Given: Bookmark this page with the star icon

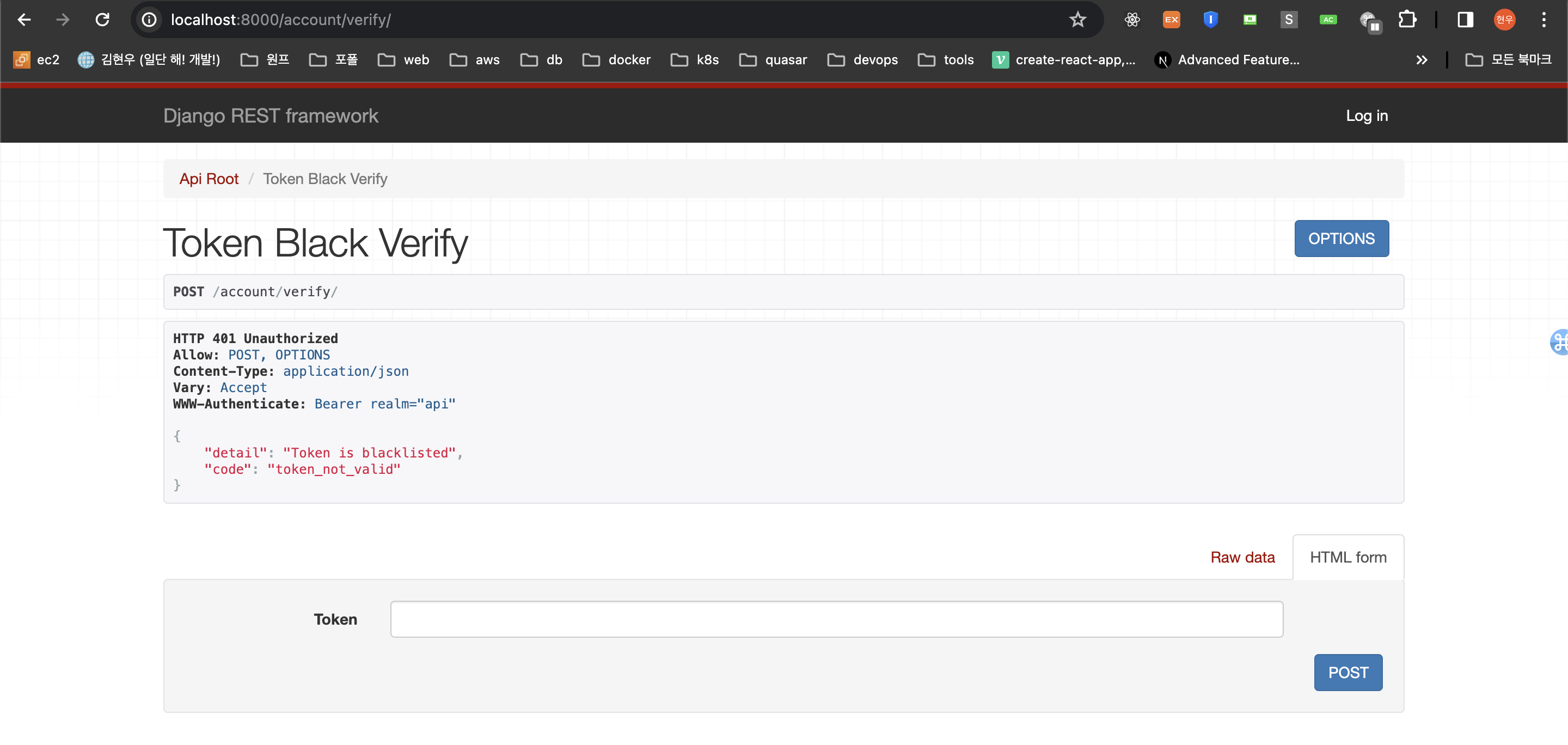Looking at the screenshot, I should click(1077, 20).
